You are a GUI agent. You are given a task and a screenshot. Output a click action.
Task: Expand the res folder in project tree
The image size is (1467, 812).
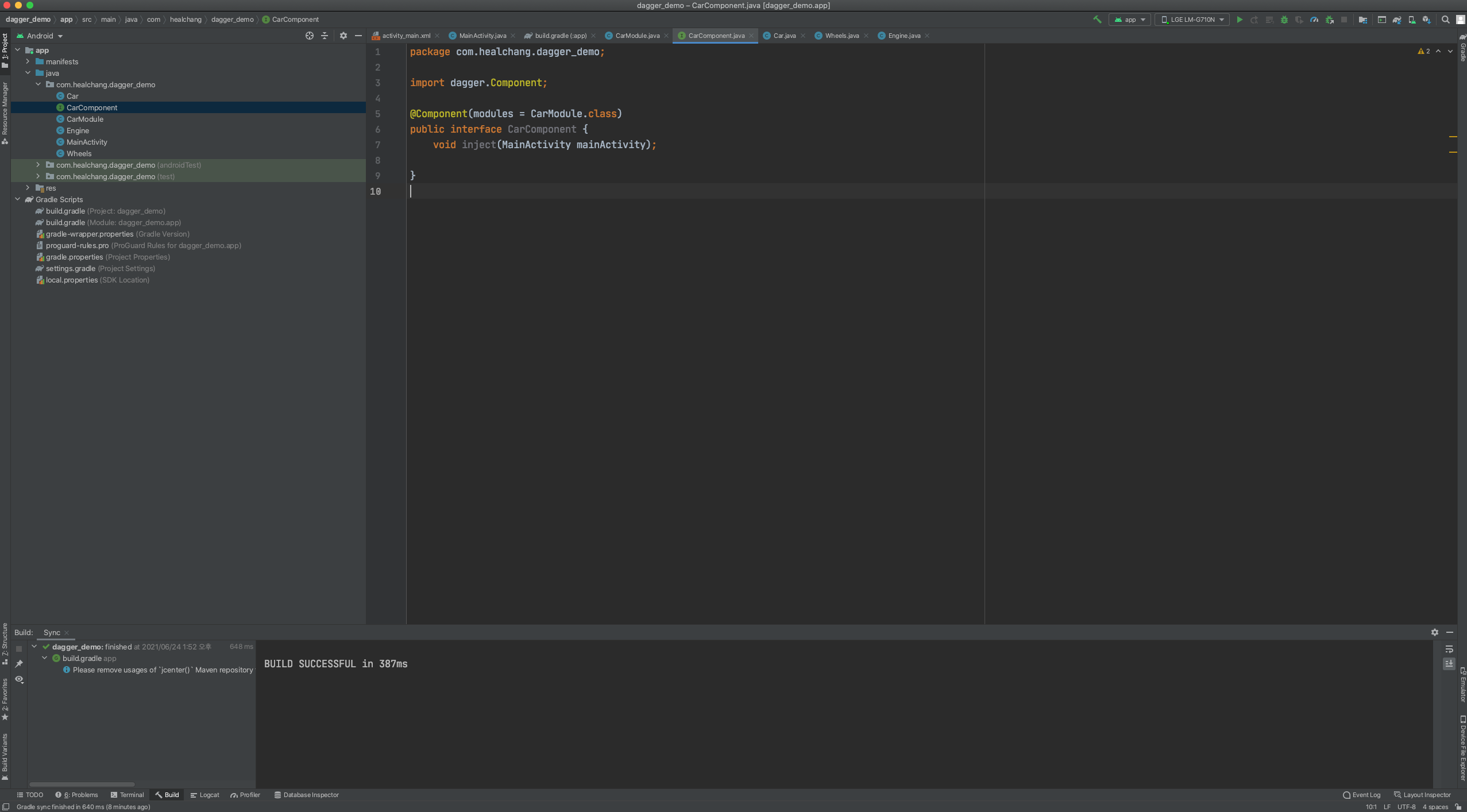[x=28, y=188]
